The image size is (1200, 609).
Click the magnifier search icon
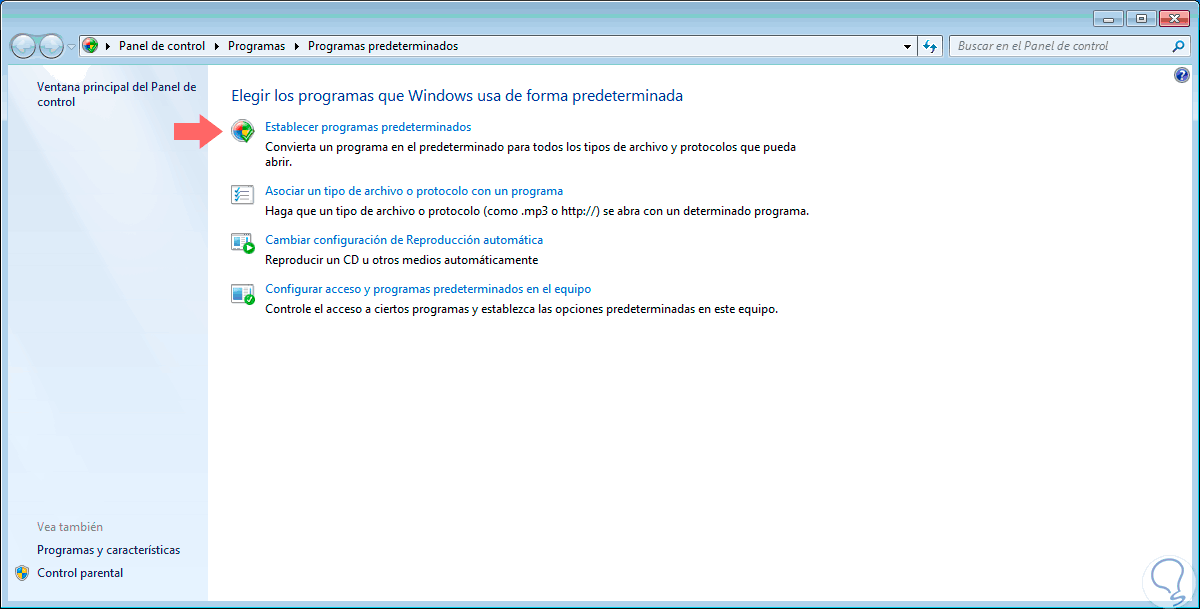(x=1179, y=46)
